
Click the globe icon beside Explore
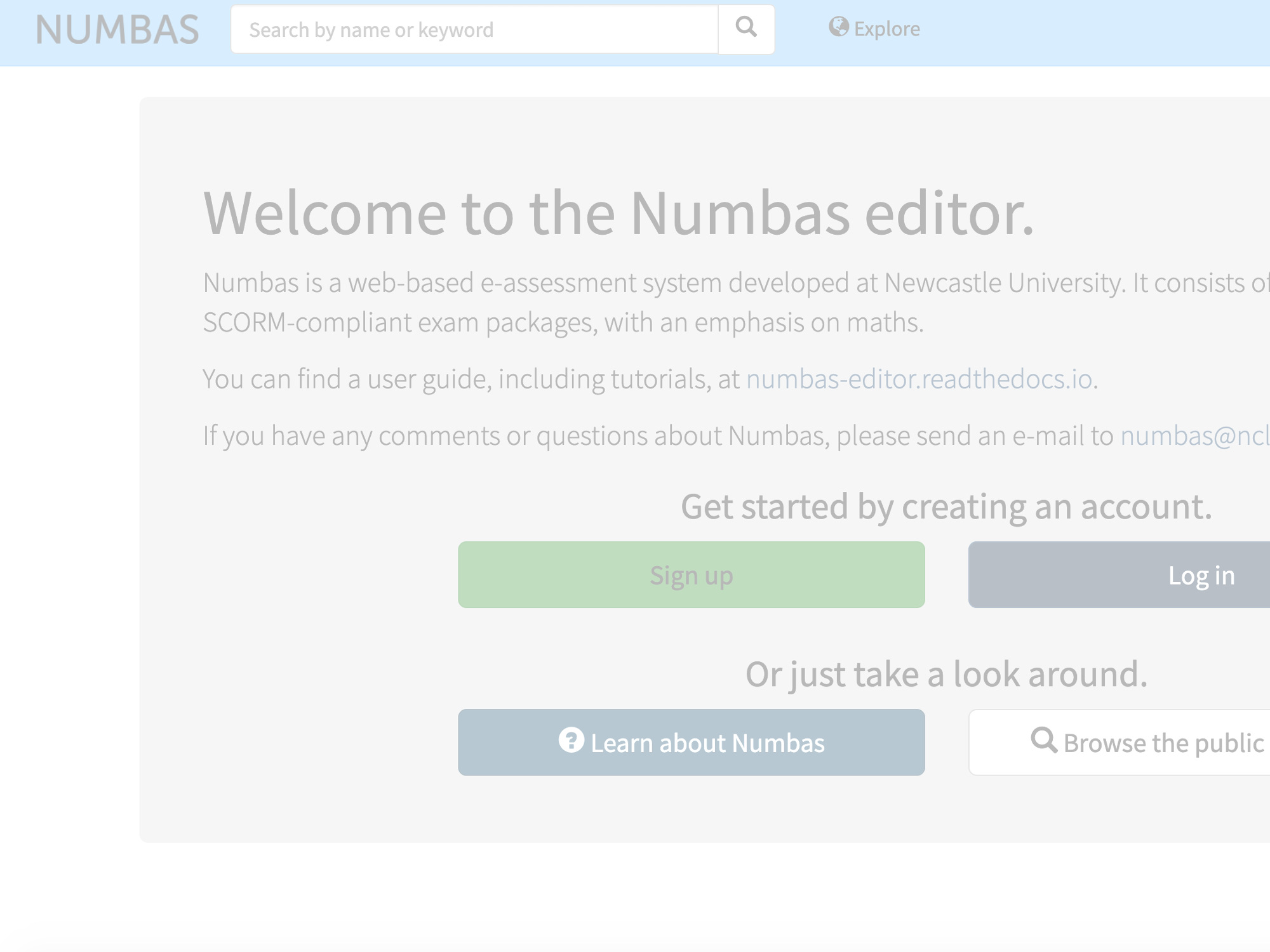838,27
